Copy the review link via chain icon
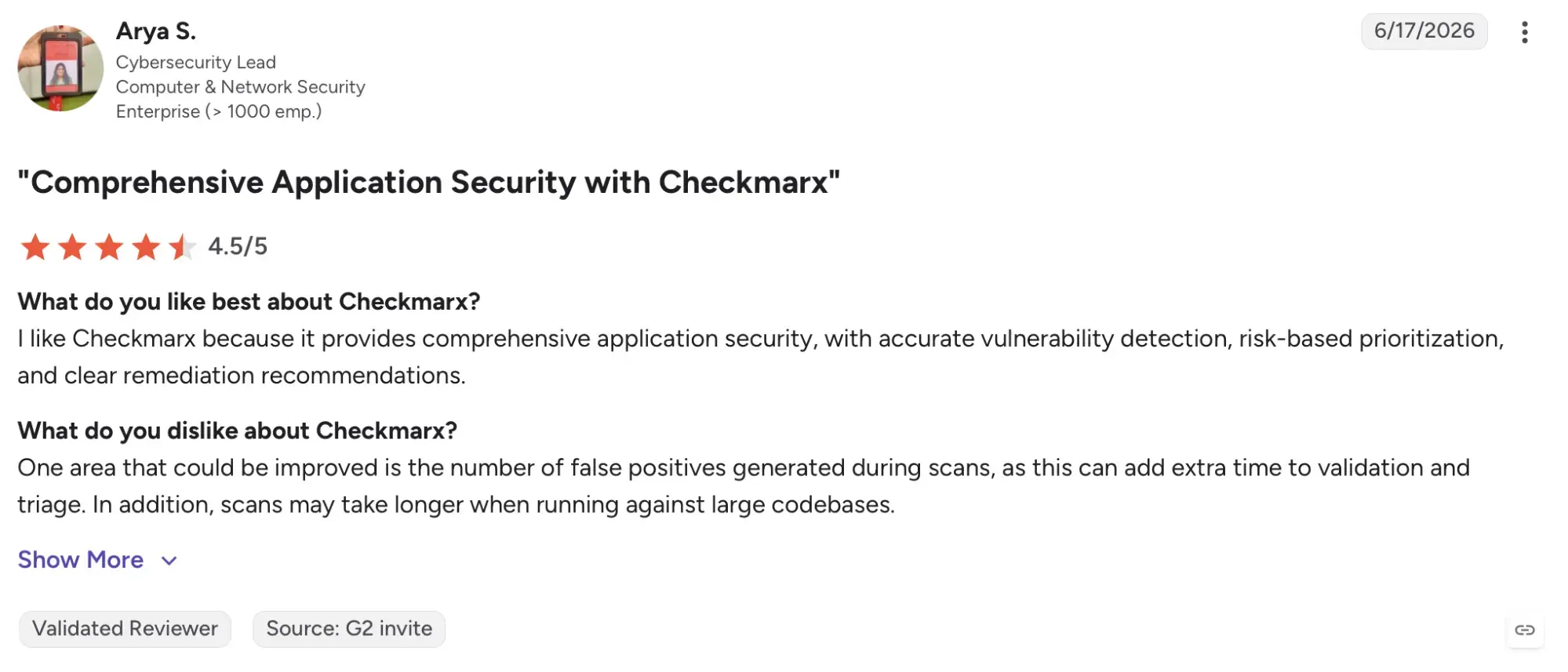Screen dimensions: 1568x672 pyautogui.click(x=1524, y=630)
